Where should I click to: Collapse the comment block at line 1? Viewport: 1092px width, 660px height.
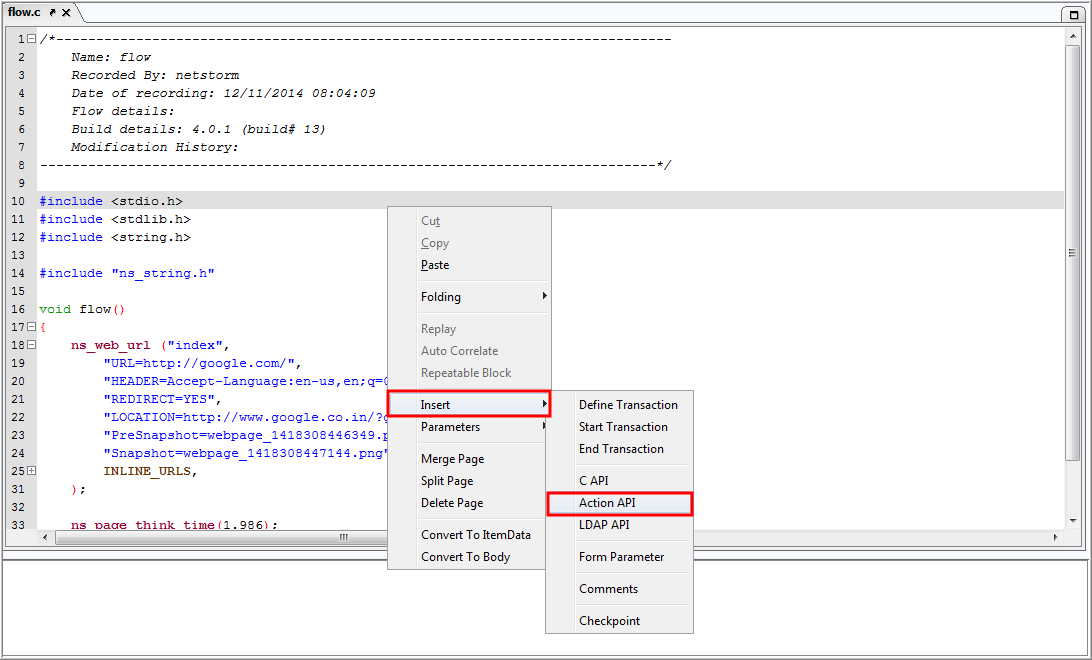31,39
